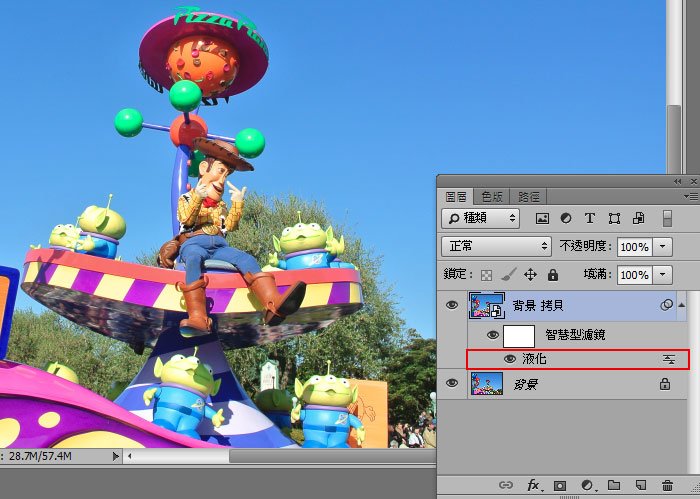Open the 種類 filter type dropdown

click(480, 218)
